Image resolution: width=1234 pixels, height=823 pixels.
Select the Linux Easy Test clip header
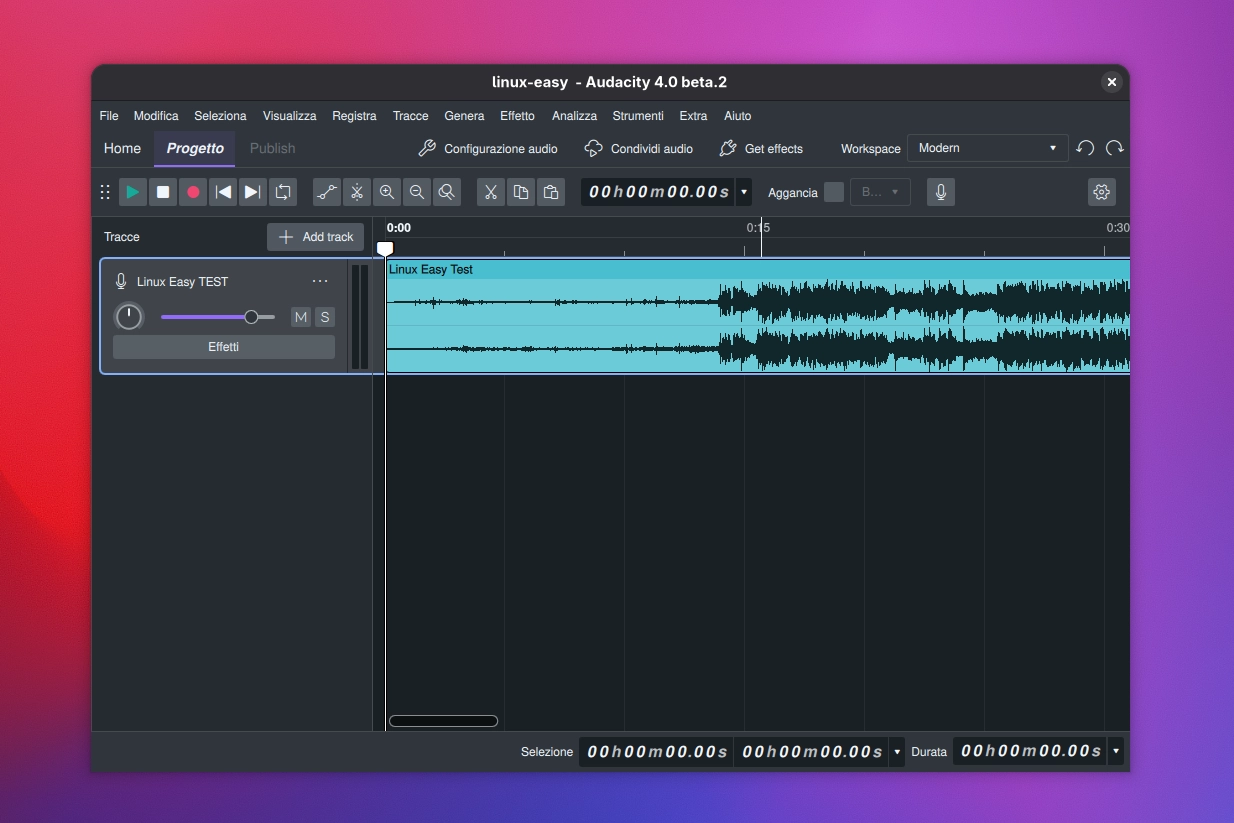pos(758,269)
